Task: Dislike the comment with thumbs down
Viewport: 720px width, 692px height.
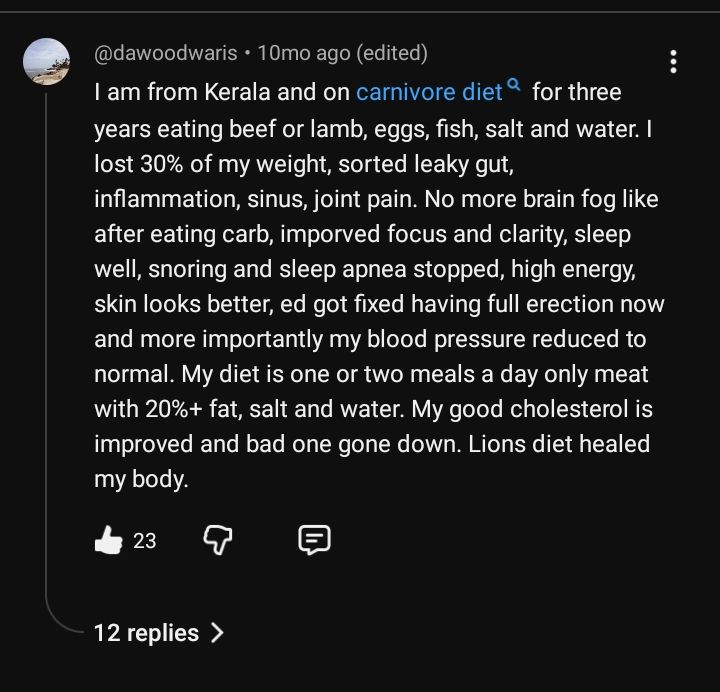Action: (217, 541)
